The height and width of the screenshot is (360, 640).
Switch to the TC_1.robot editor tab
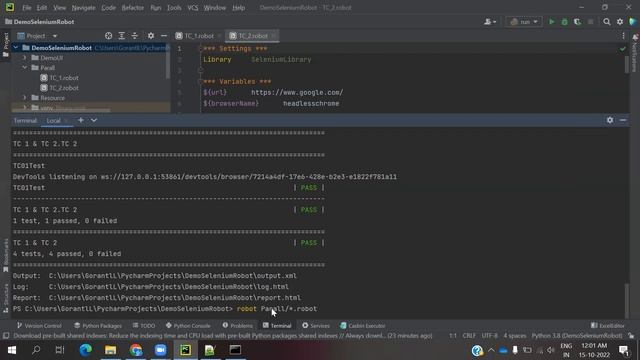click(198, 36)
